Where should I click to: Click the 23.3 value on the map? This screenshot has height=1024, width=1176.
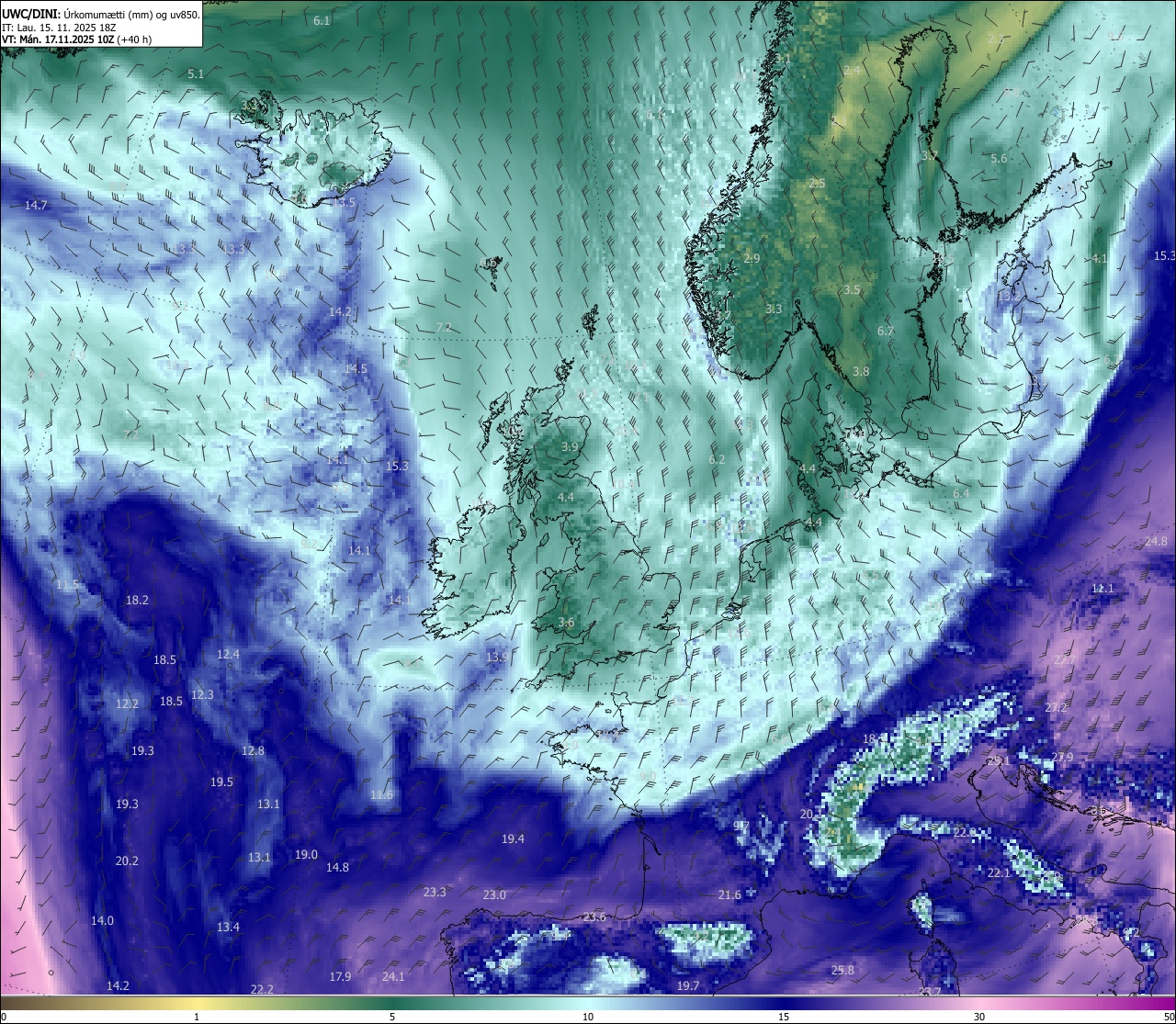[435, 892]
